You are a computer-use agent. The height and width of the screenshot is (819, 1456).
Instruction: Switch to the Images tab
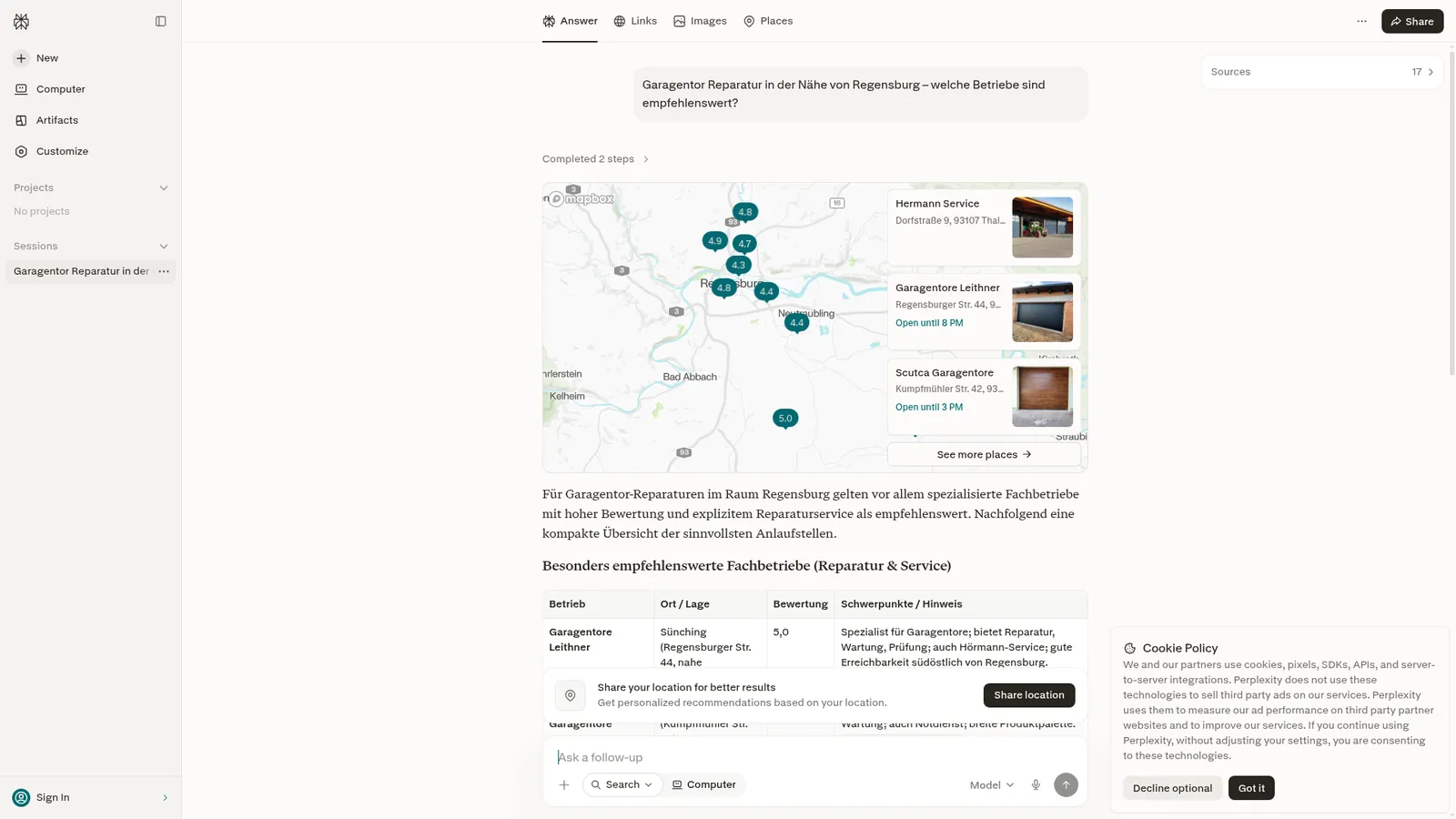click(700, 21)
